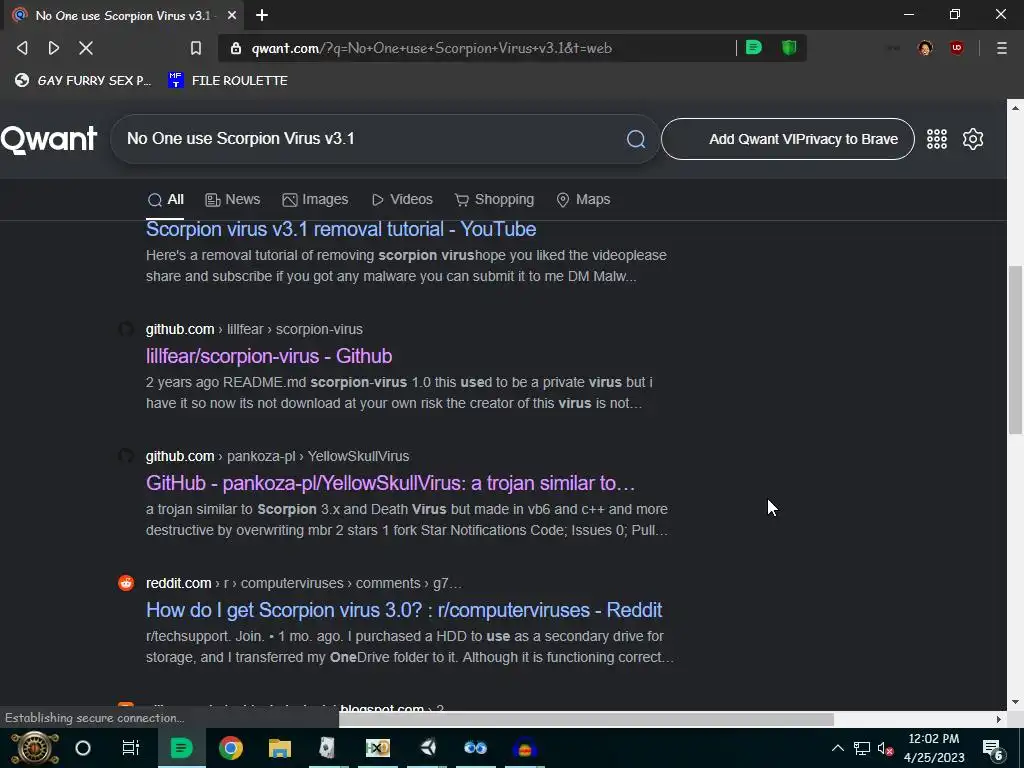Go back with the browser back arrow
Viewport: 1024px width, 768px height.
[x=22, y=48]
